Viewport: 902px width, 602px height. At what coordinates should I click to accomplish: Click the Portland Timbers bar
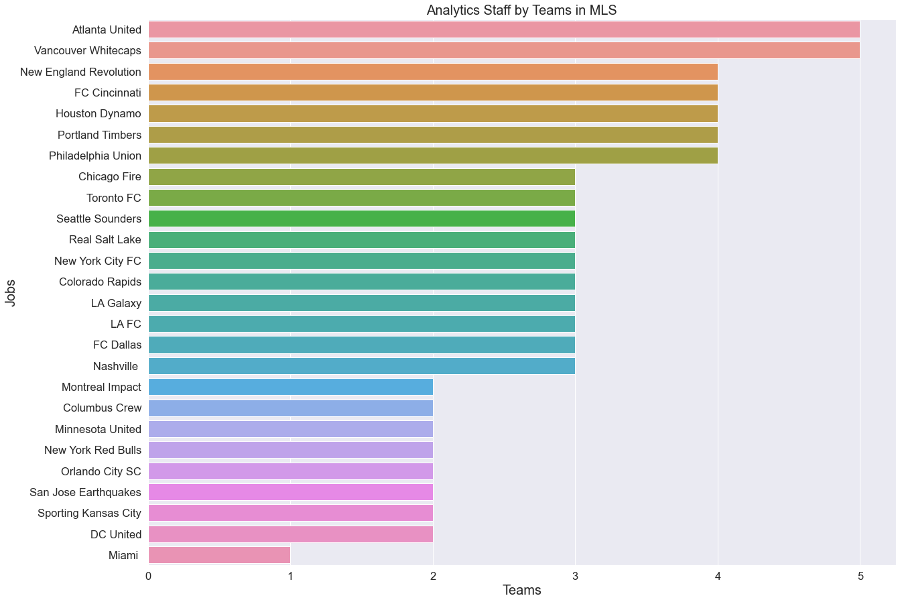coord(433,135)
